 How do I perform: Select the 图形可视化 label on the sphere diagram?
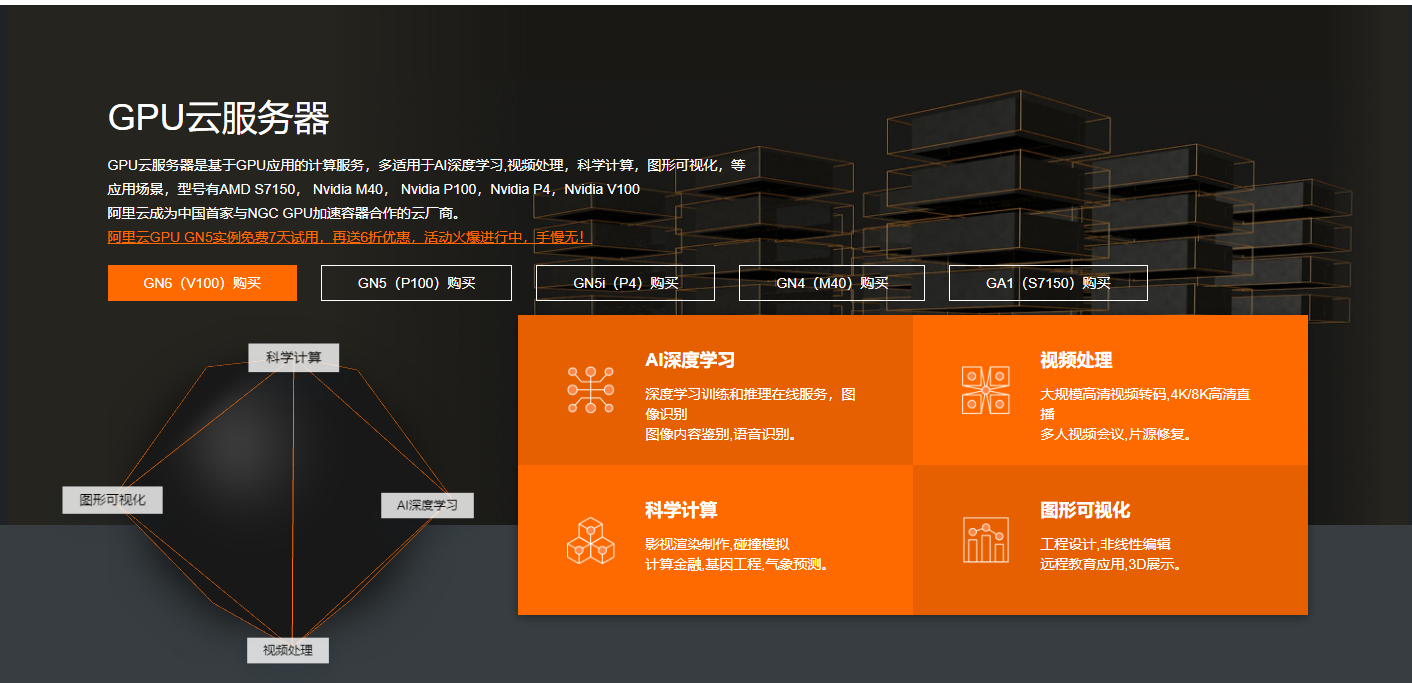[x=112, y=500]
